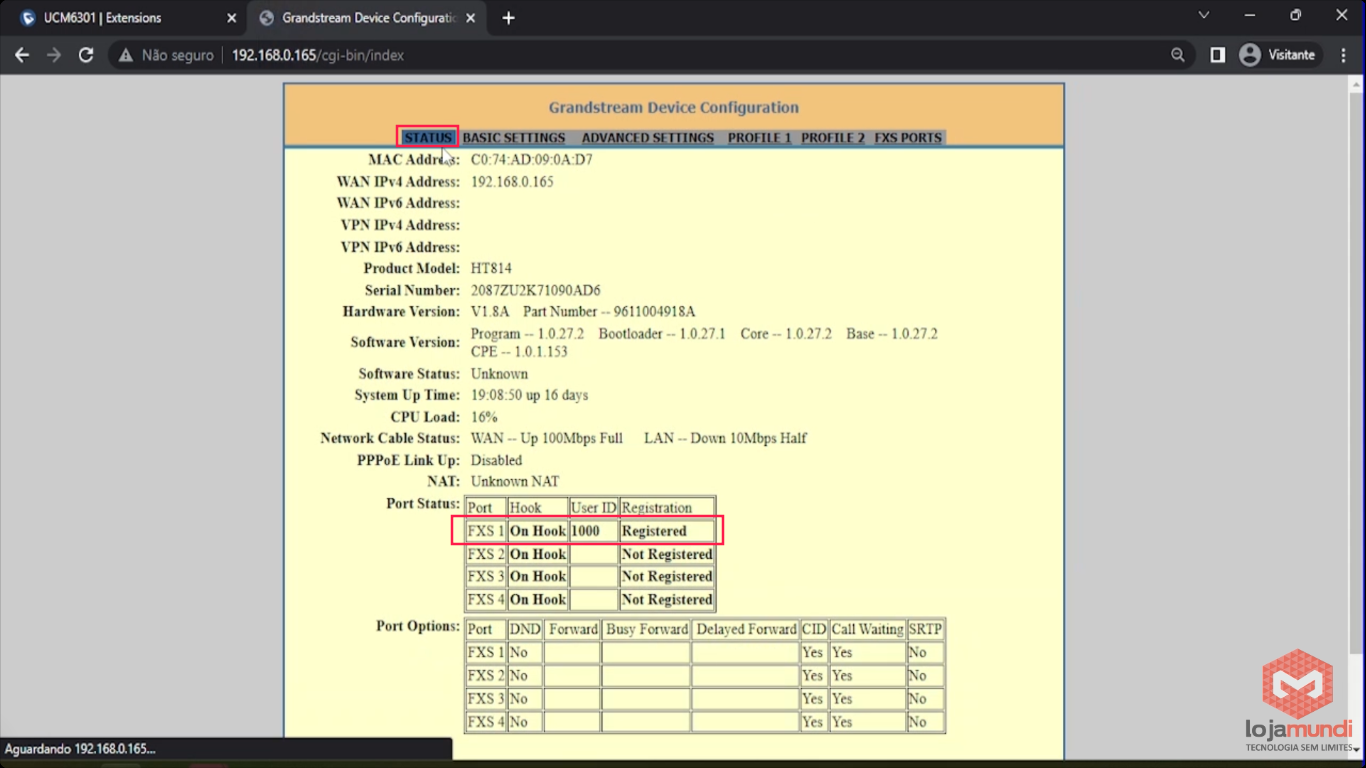Open the Visitante profile button

pos(1277,55)
